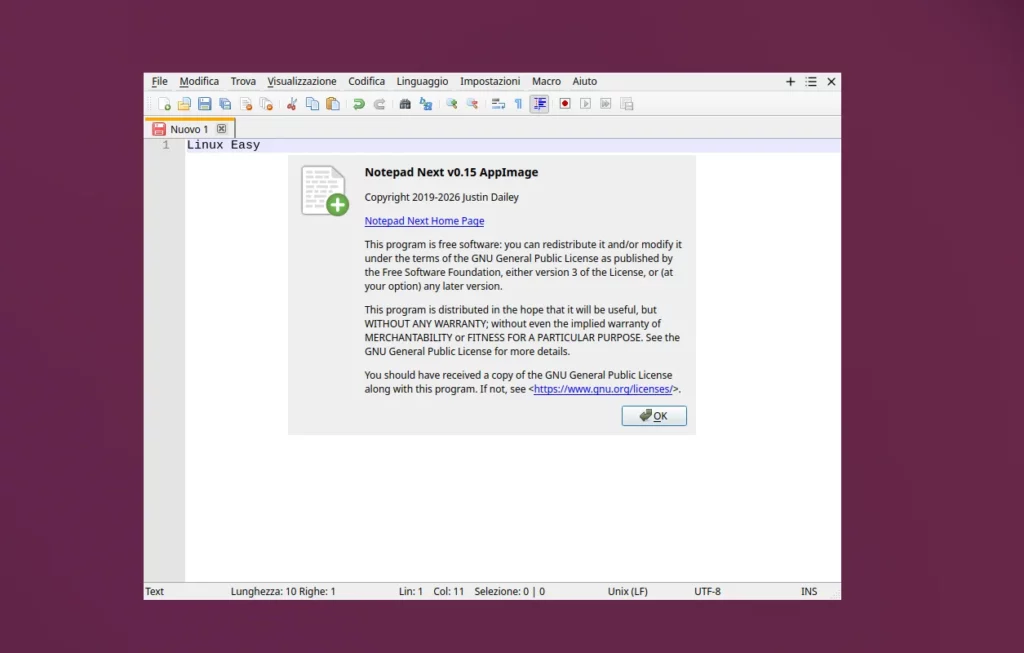Click the X icon in the menu bar
This screenshot has width=1024, height=653.
831,82
